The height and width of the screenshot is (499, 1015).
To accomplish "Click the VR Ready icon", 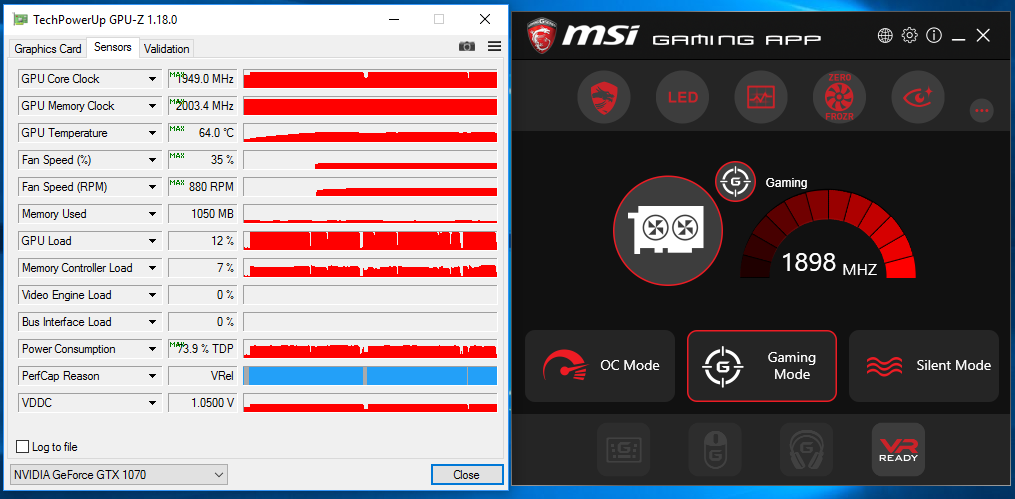I will click(898, 449).
